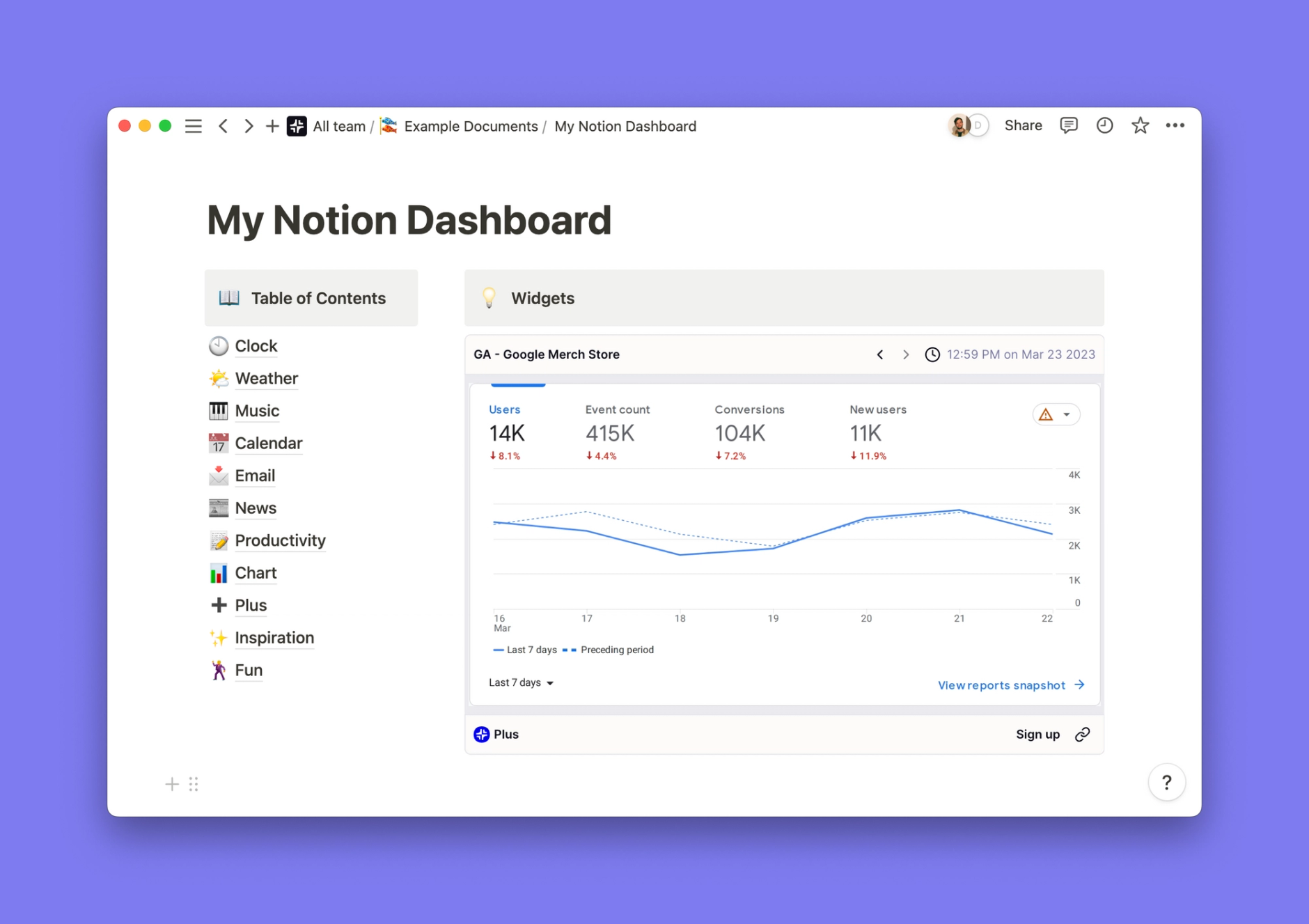
Task: Click the Table of Contents heading
Action: pos(318,298)
